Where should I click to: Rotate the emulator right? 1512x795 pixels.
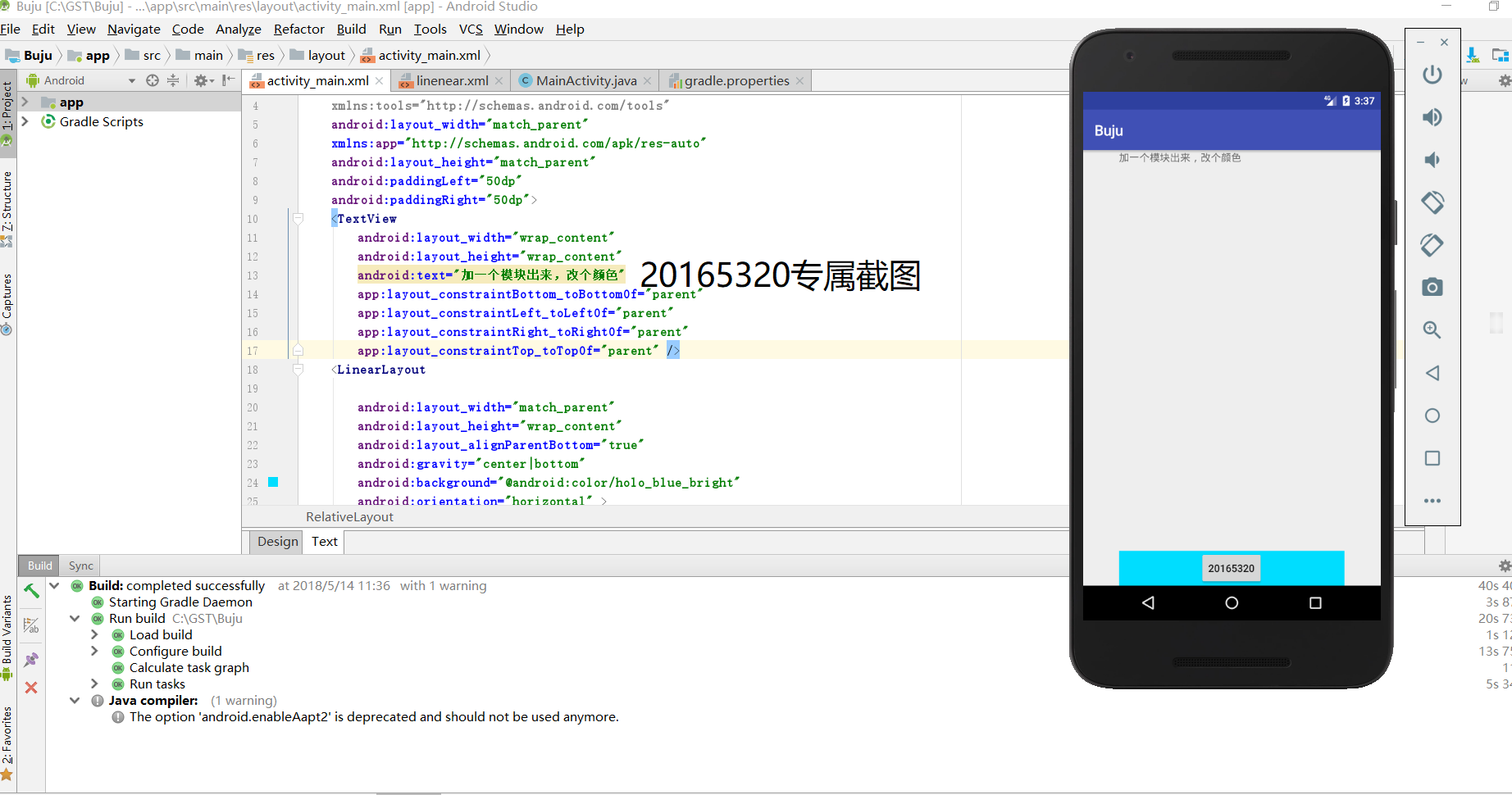coord(1432,244)
